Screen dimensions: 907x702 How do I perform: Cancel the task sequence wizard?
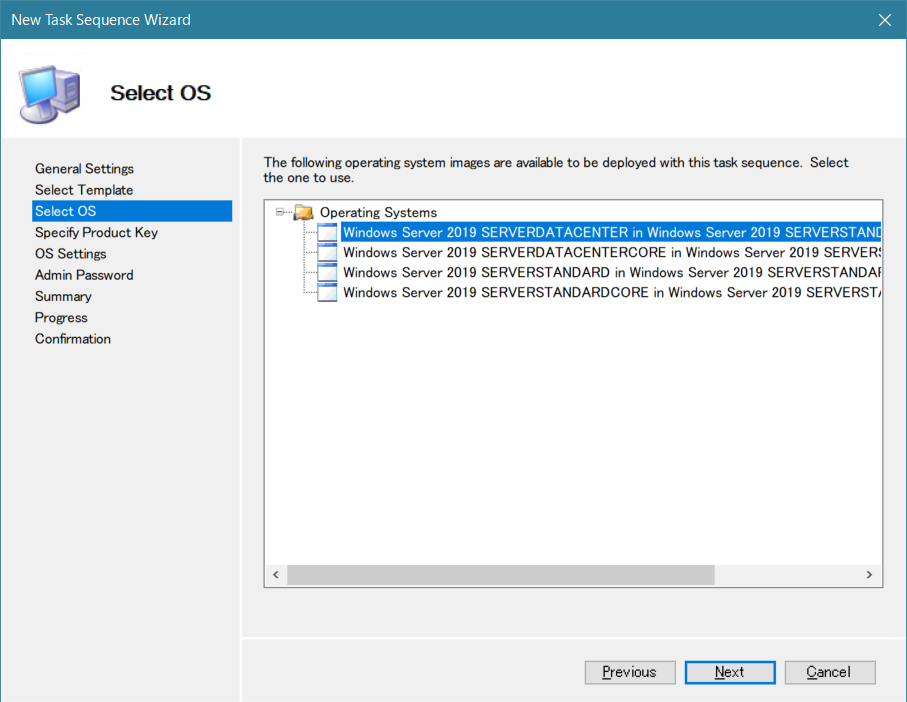[830, 672]
